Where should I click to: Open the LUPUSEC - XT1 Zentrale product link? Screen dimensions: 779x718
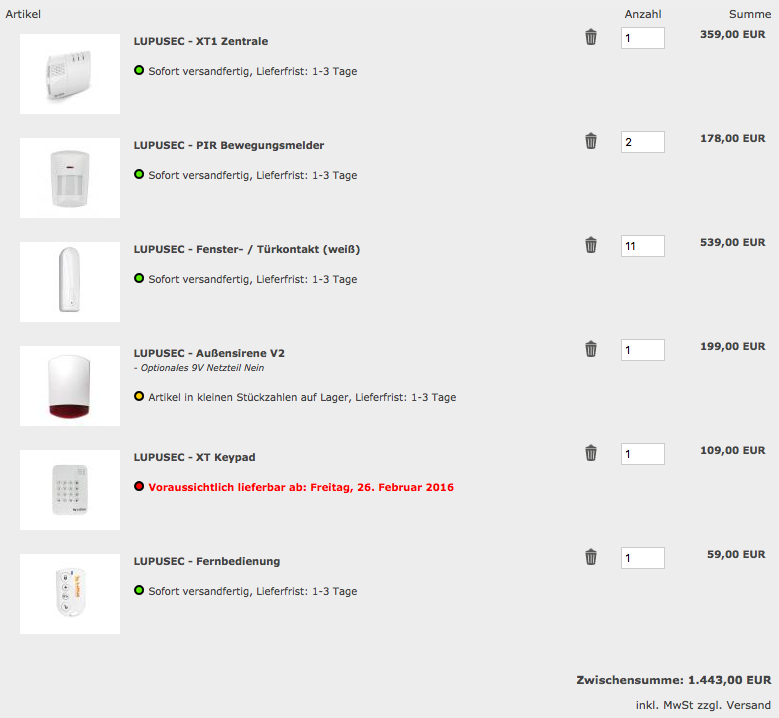point(201,41)
